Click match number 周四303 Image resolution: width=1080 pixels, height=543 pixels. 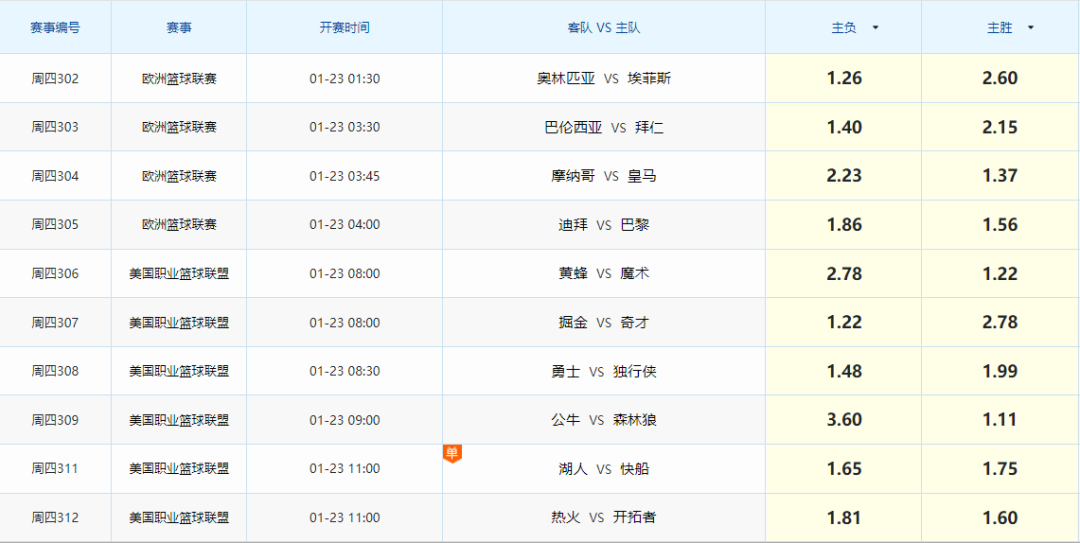point(55,127)
